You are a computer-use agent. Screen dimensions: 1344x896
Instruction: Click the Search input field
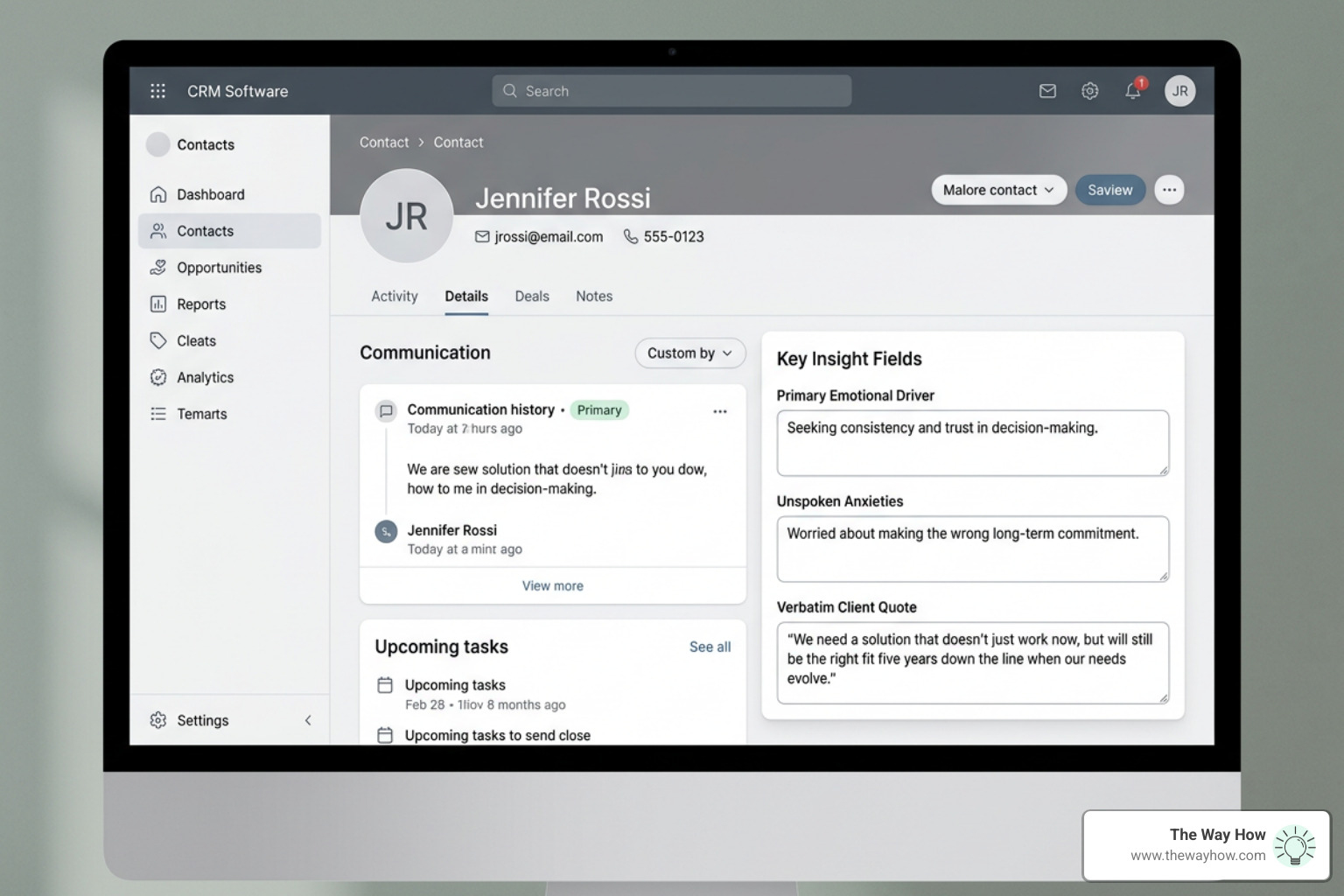pyautogui.click(x=672, y=91)
